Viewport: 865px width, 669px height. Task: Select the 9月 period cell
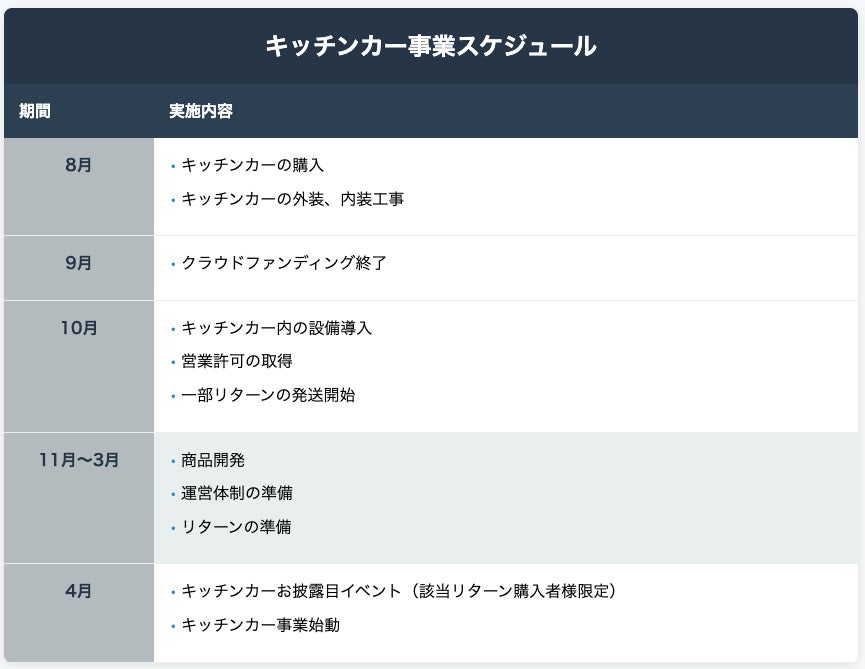(78, 264)
